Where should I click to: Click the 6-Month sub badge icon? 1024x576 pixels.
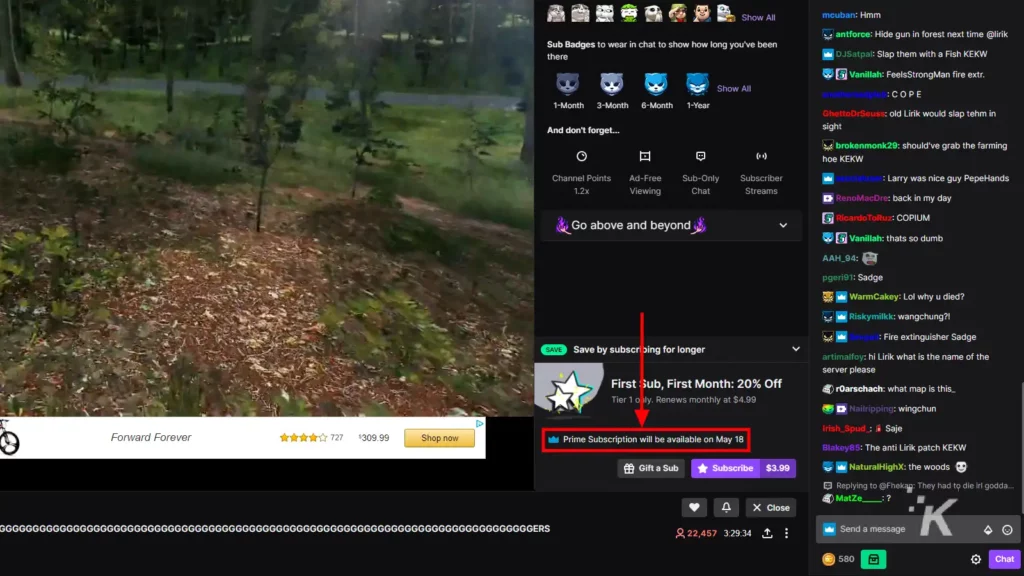point(656,84)
